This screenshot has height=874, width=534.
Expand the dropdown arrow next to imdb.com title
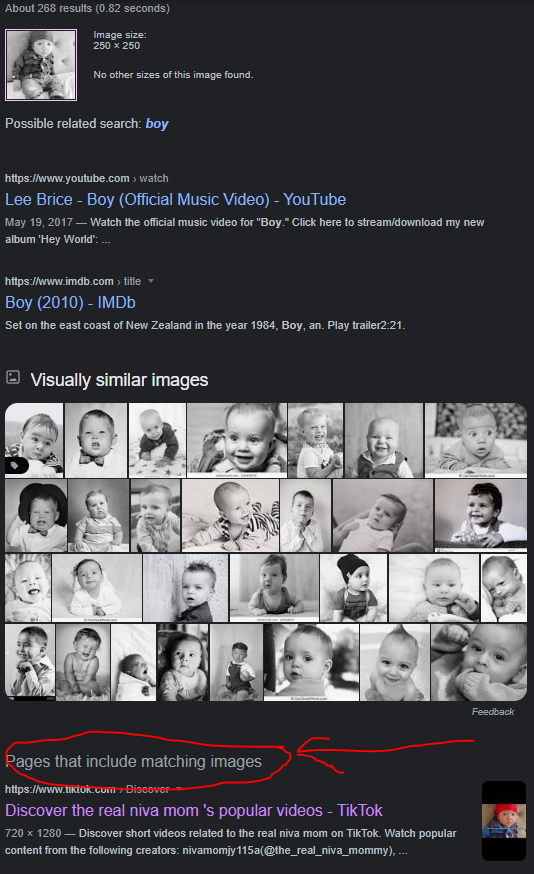click(151, 281)
